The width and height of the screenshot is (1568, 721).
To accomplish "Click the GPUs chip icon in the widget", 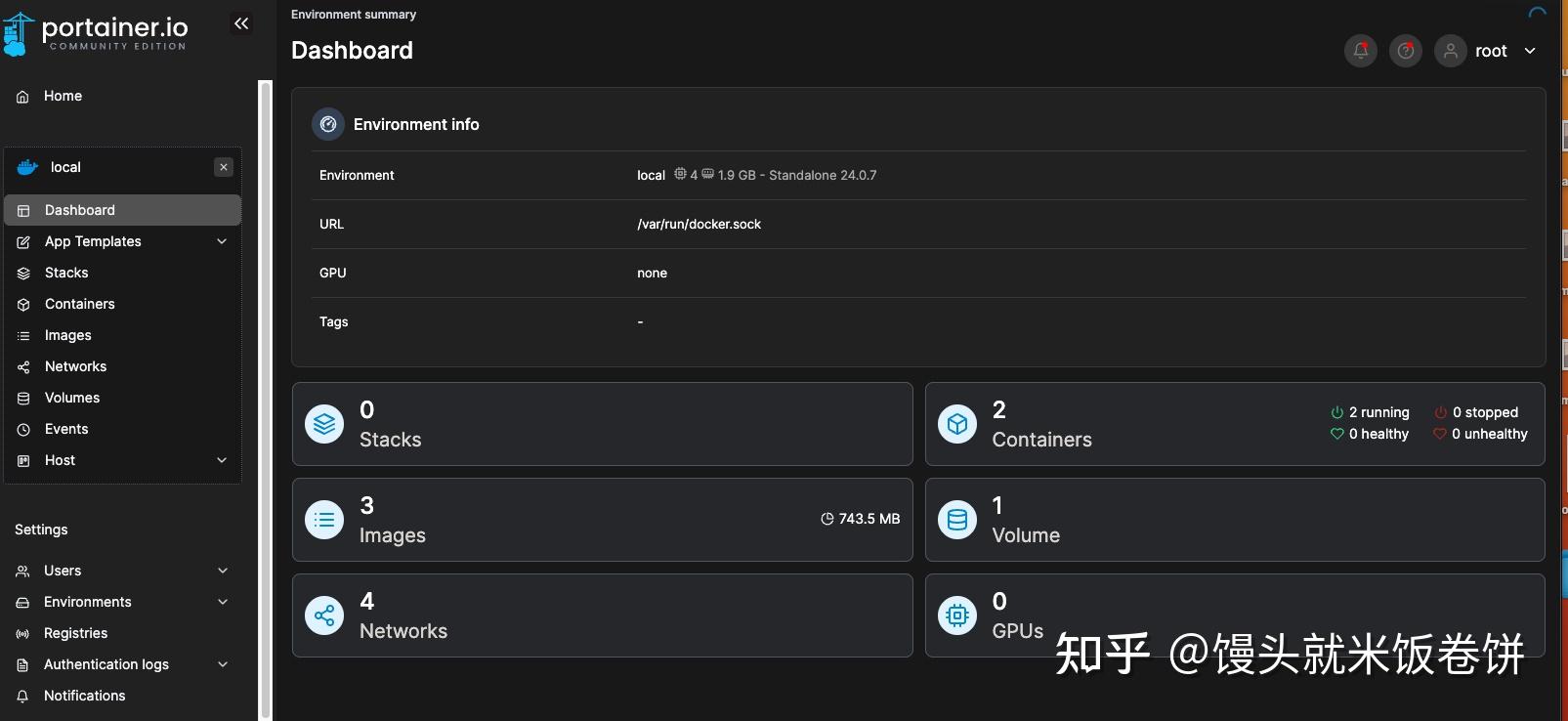I will tap(956, 615).
